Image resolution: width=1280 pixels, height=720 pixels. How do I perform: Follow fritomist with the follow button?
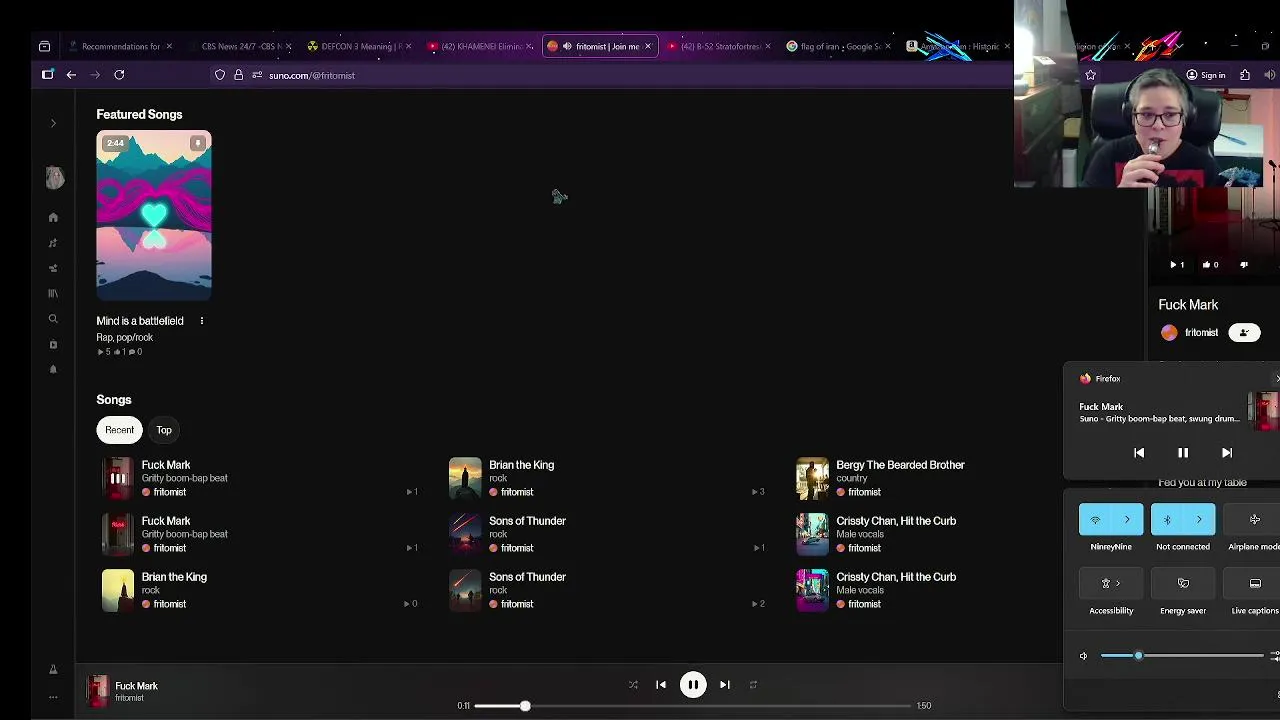1244,333
